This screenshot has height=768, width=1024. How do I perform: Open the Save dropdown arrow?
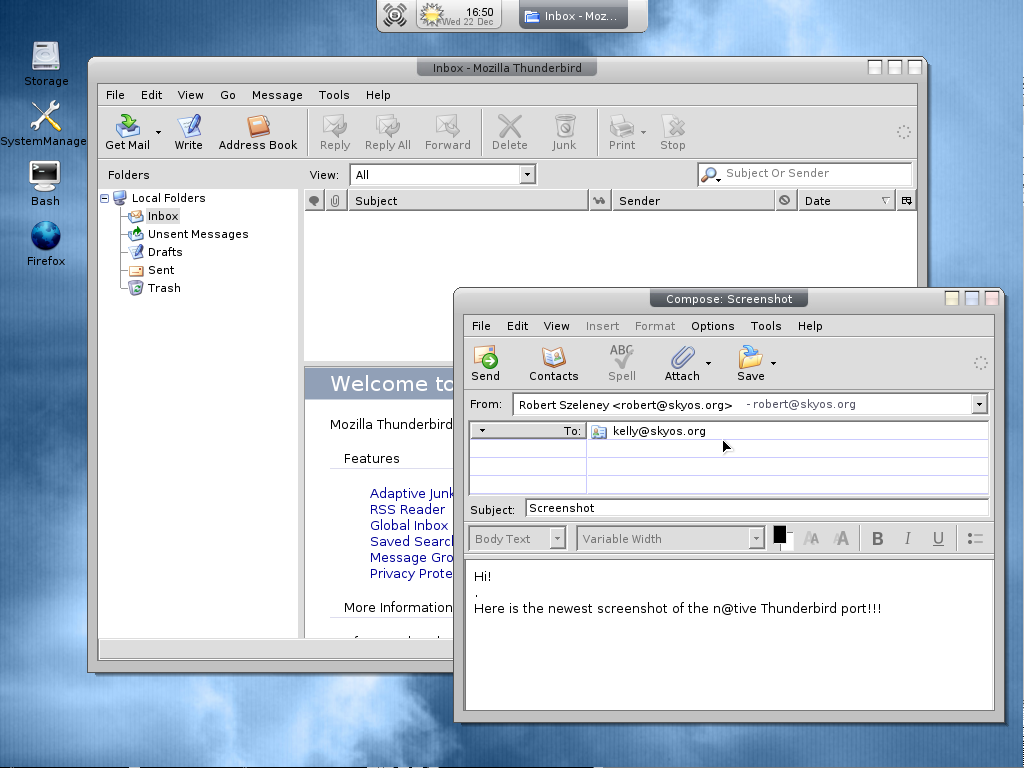(773, 363)
